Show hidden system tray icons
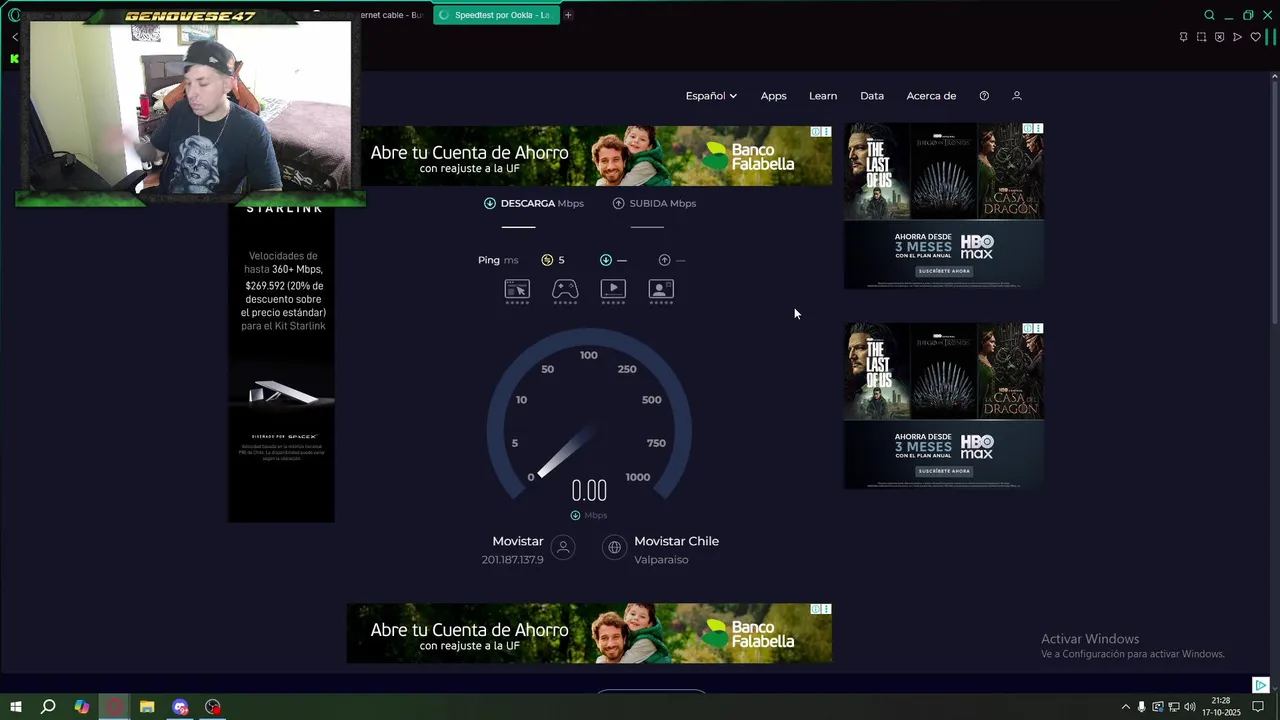1280x720 pixels. [x=1125, y=707]
